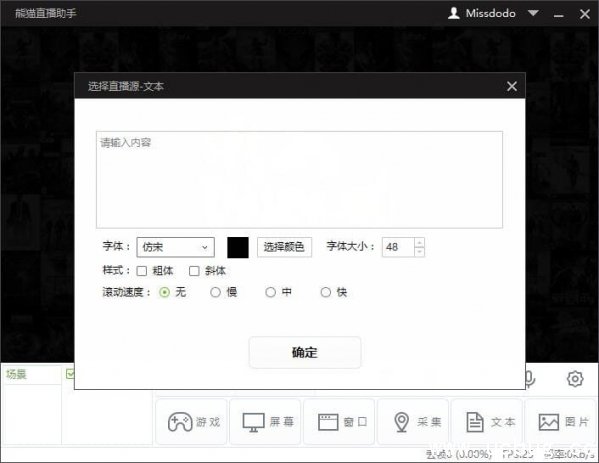This screenshot has width=599, height=463.
Task: Select the 场景 tab label
Action: point(16,374)
